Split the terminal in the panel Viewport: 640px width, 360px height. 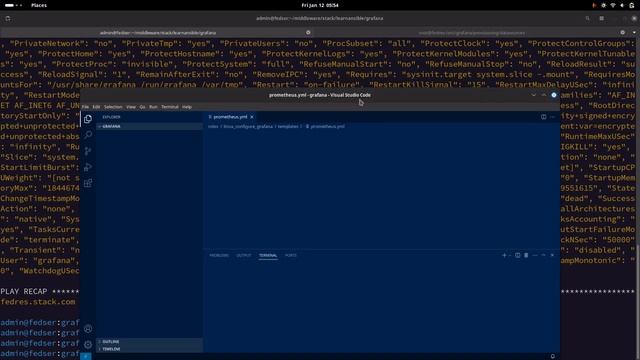tap(518, 255)
